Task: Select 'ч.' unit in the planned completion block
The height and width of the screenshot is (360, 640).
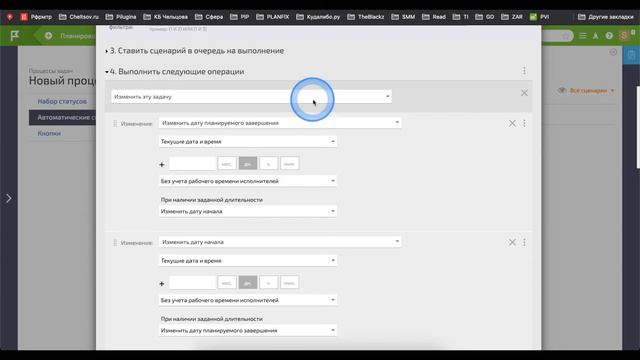Action: click(269, 164)
